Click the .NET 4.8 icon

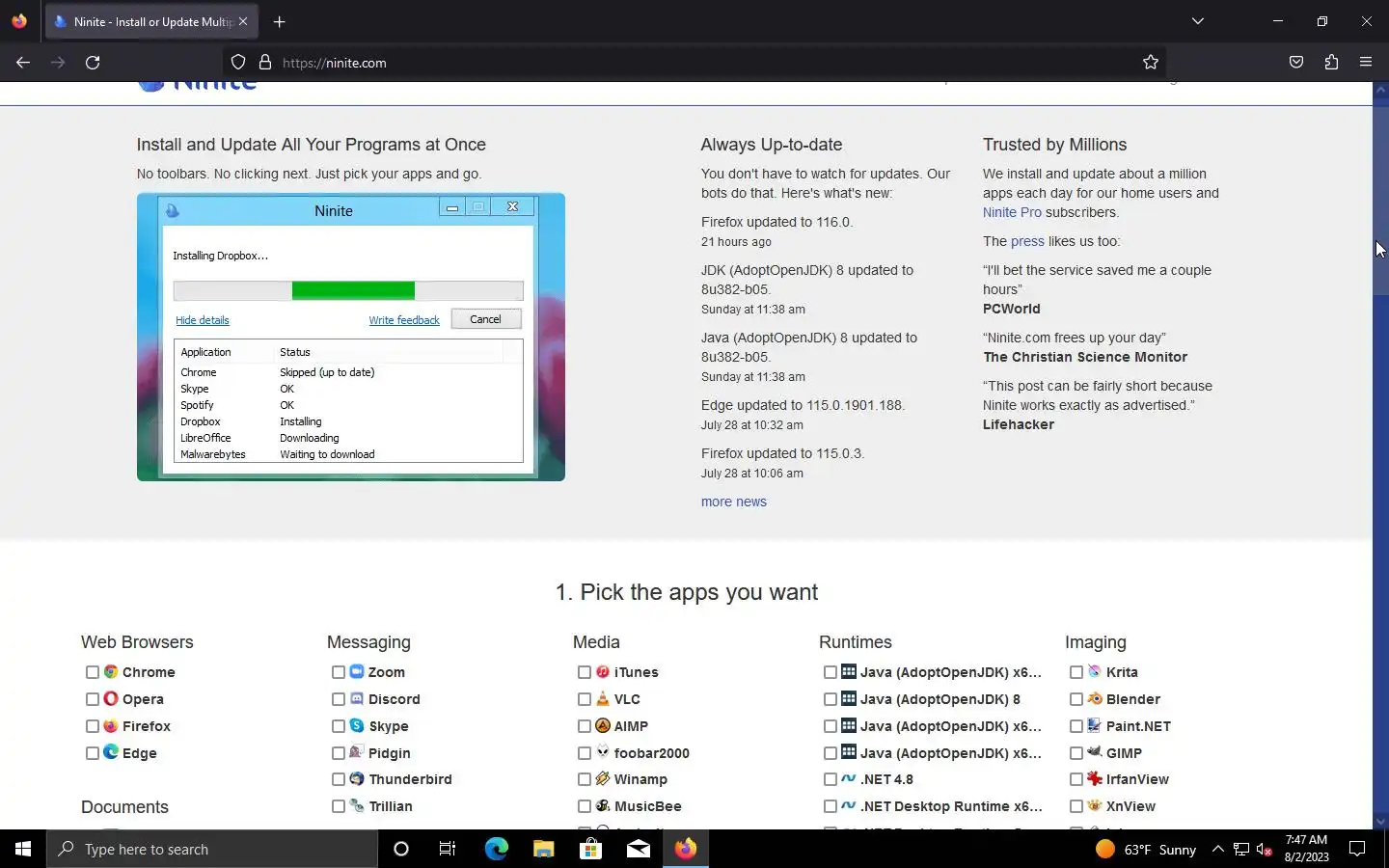coord(849,778)
